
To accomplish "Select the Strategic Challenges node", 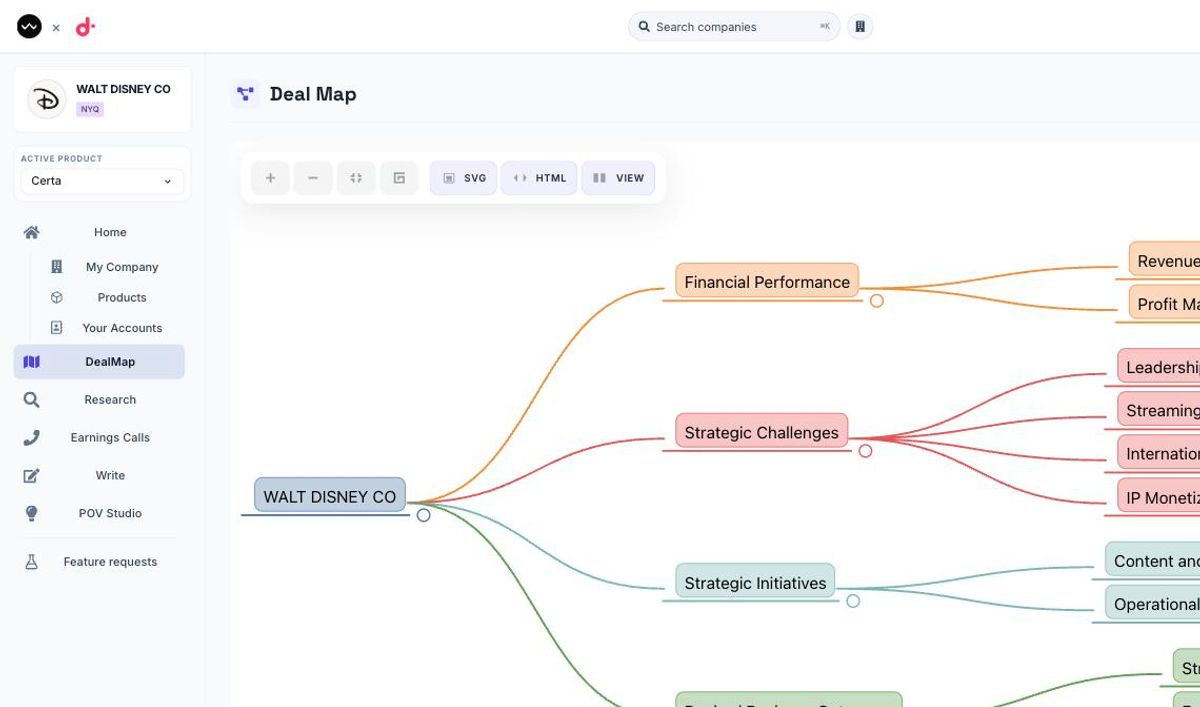I will [x=761, y=432].
